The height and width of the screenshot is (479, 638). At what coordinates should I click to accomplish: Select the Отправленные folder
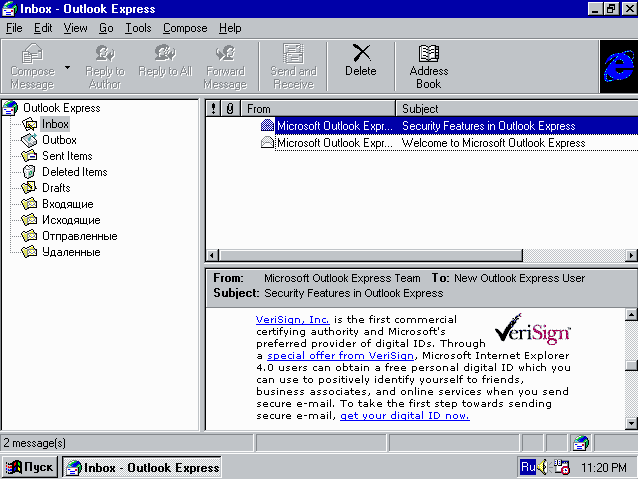(x=80, y=236)
